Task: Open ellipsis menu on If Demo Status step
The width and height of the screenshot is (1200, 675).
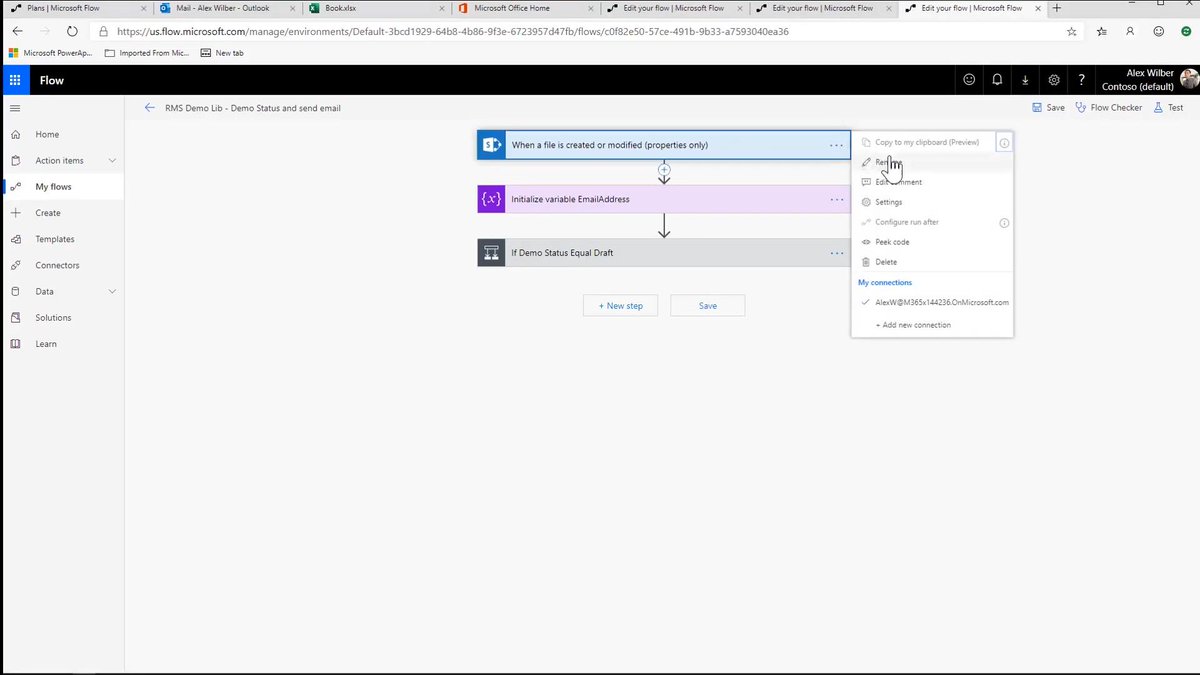Action: (836, 253)
